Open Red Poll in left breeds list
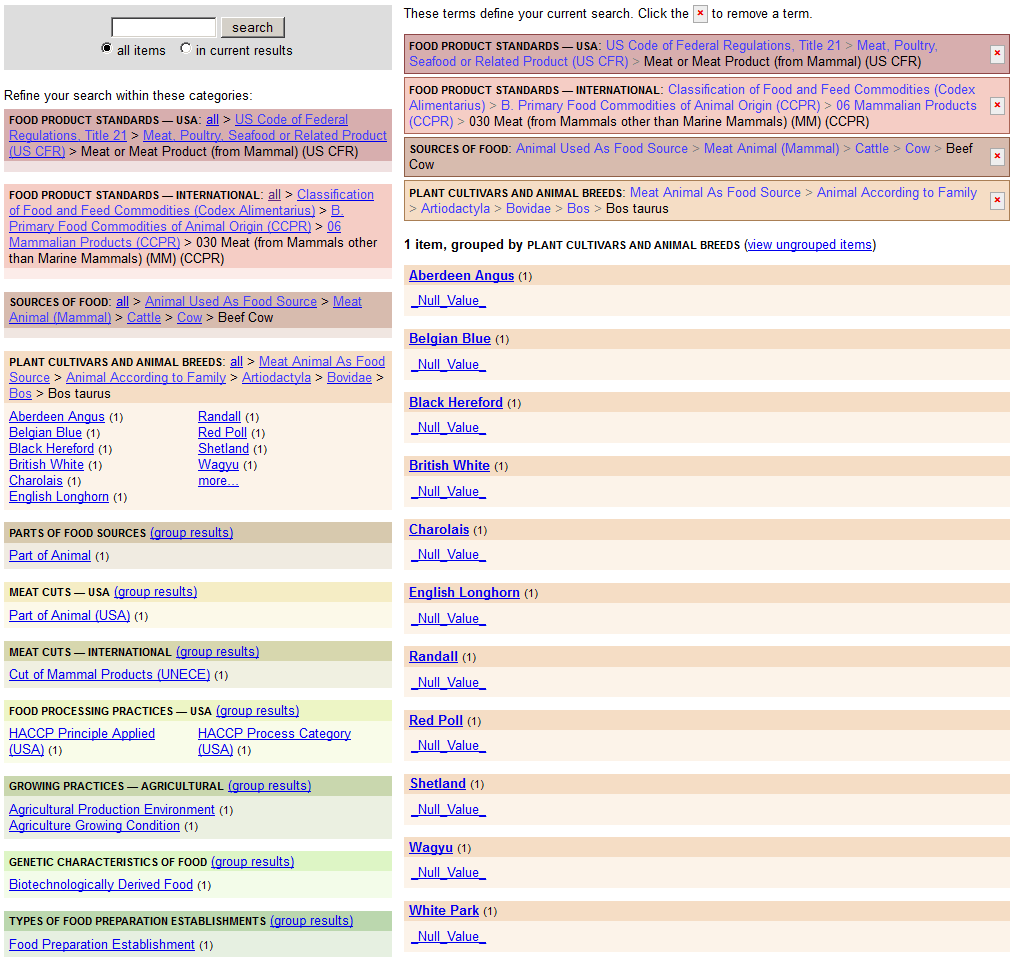1017x965 pixels. coord(222,433)
